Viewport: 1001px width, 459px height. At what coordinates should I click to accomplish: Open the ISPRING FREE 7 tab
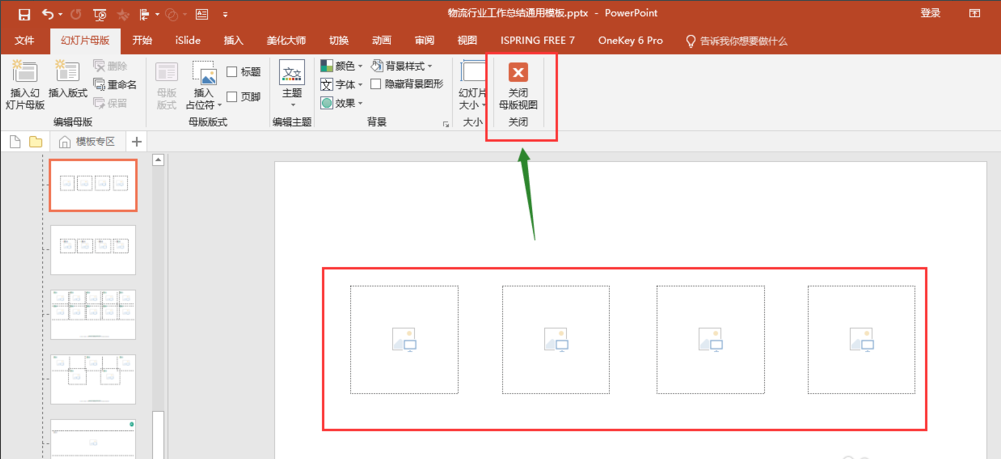[538, 41]
